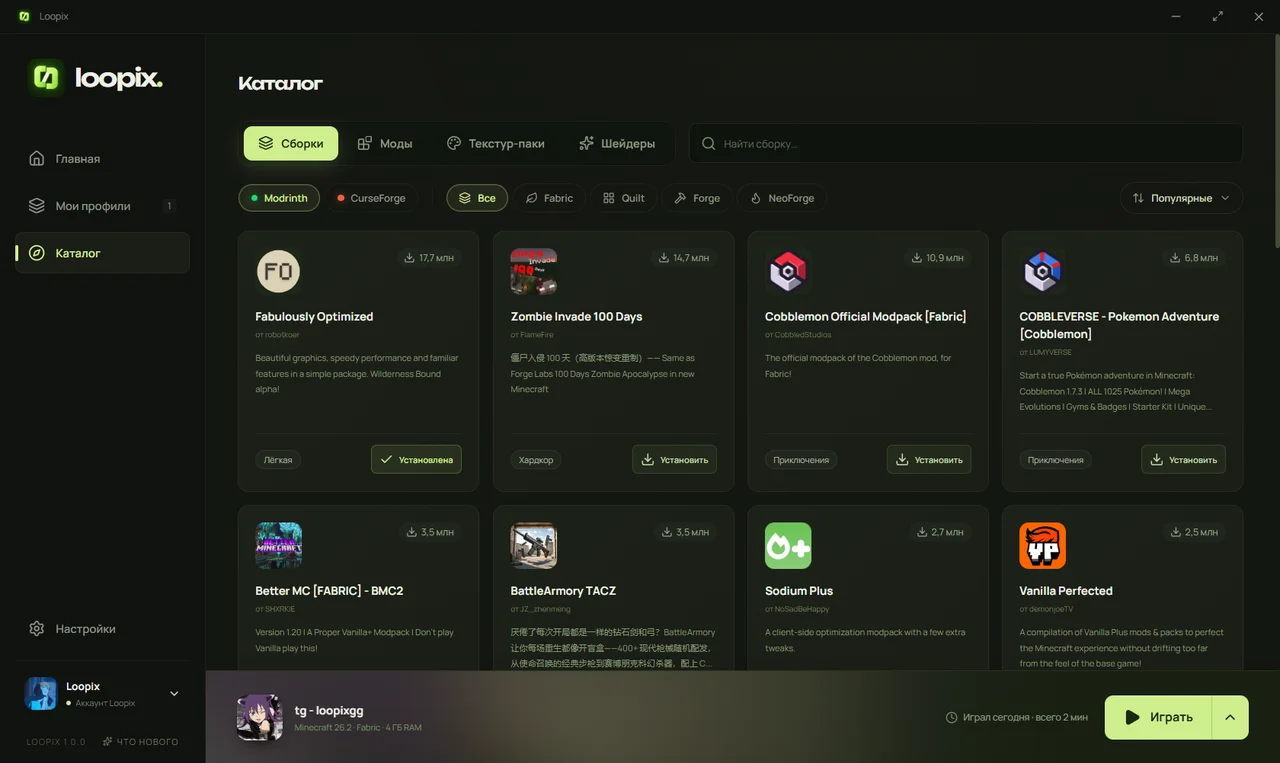Click the Sodium Plus green icon
Image resolution: width=1280 pixels, height=763 pixels.
788,545
